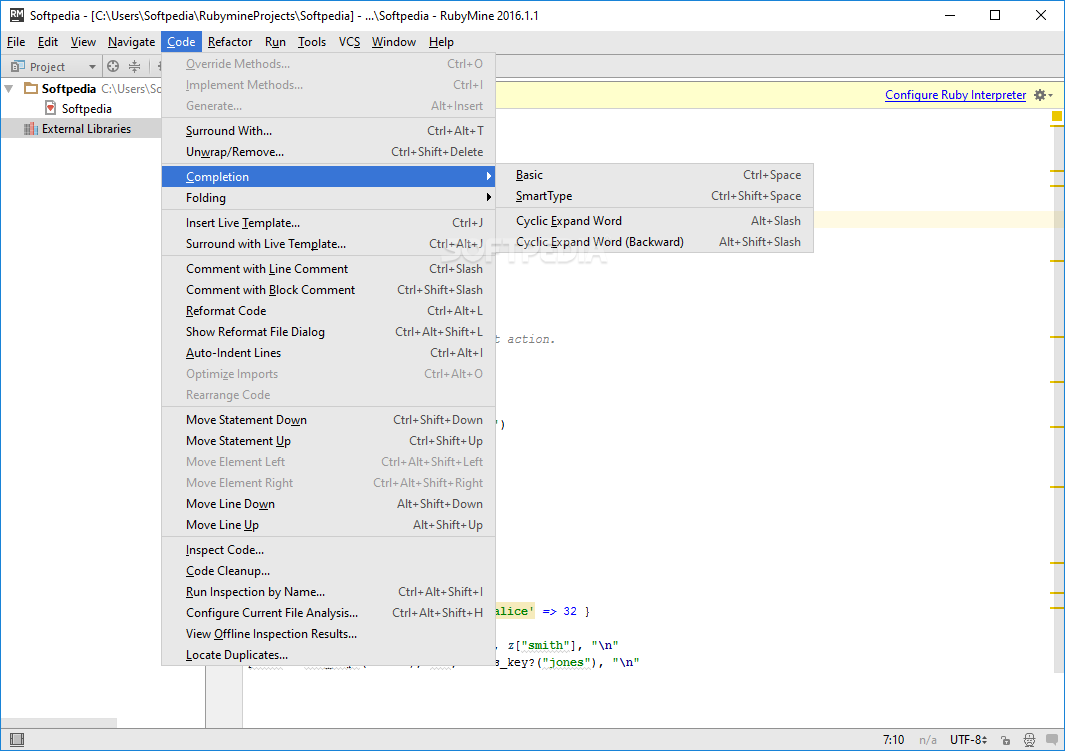Open the Navigate menu
Screen dimensions: 1065x751
pyautogui.click(x=131, y=42)
